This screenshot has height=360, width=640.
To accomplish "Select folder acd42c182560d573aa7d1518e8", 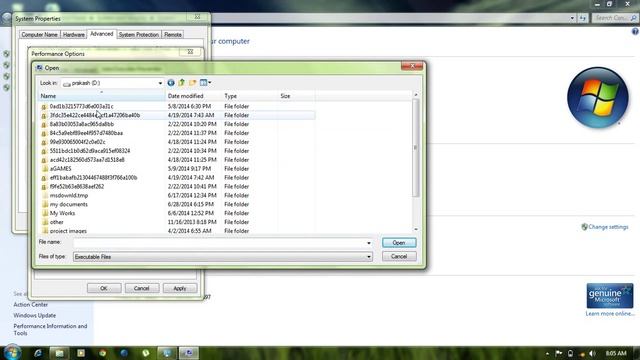I will 87,160.
